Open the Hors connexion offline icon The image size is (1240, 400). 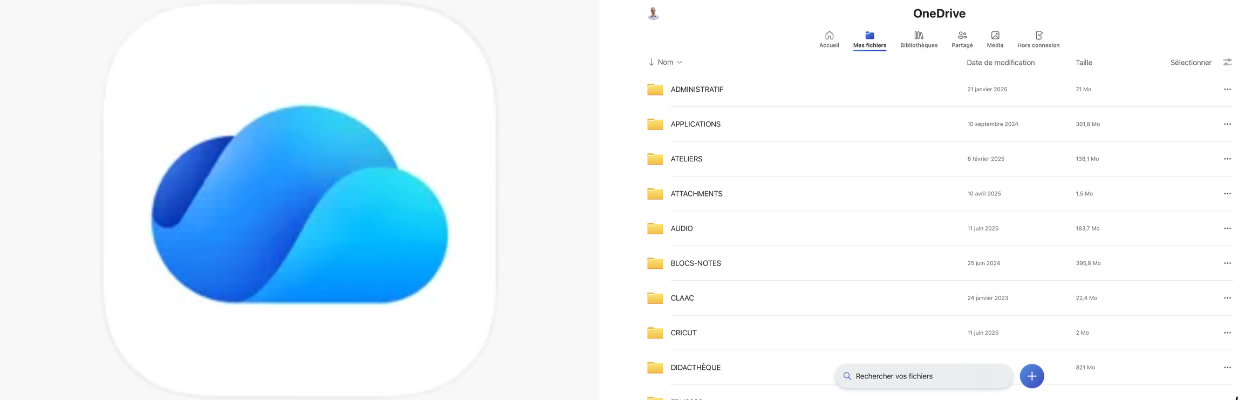click(1039, 35)
